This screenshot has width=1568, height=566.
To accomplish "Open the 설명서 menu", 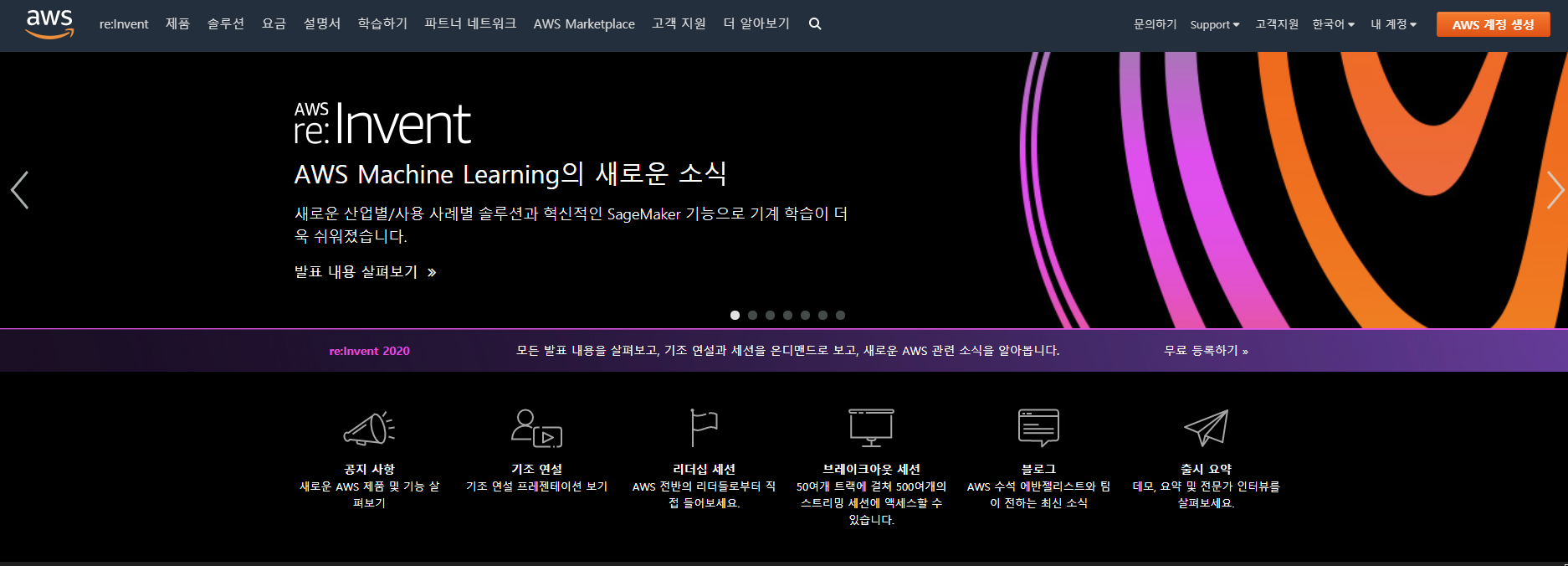I will point(322,24).
